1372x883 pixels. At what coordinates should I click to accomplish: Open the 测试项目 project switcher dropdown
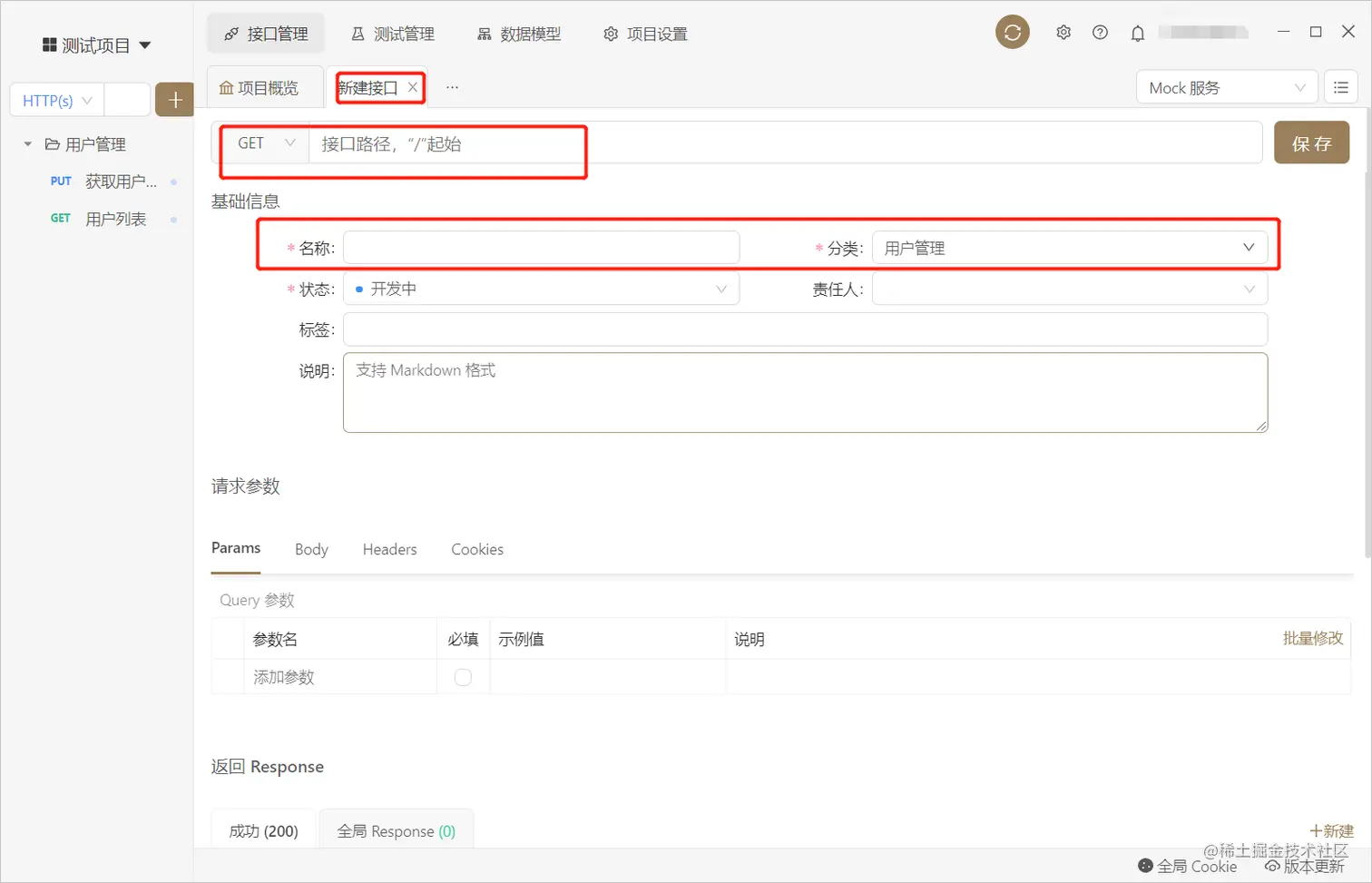[96, 44]
